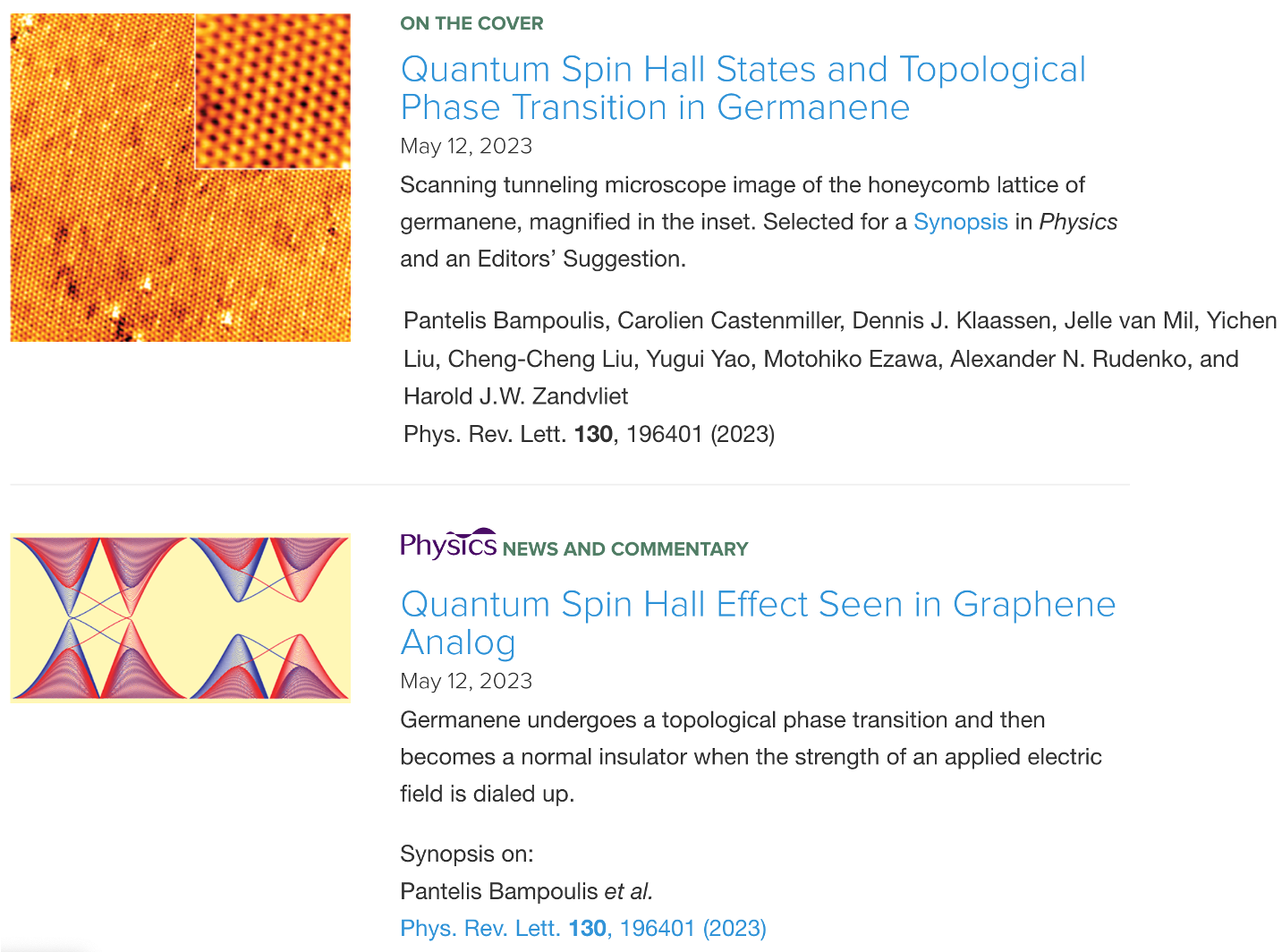Click the first article's May 12, 2023 date

tap(466, 146)
